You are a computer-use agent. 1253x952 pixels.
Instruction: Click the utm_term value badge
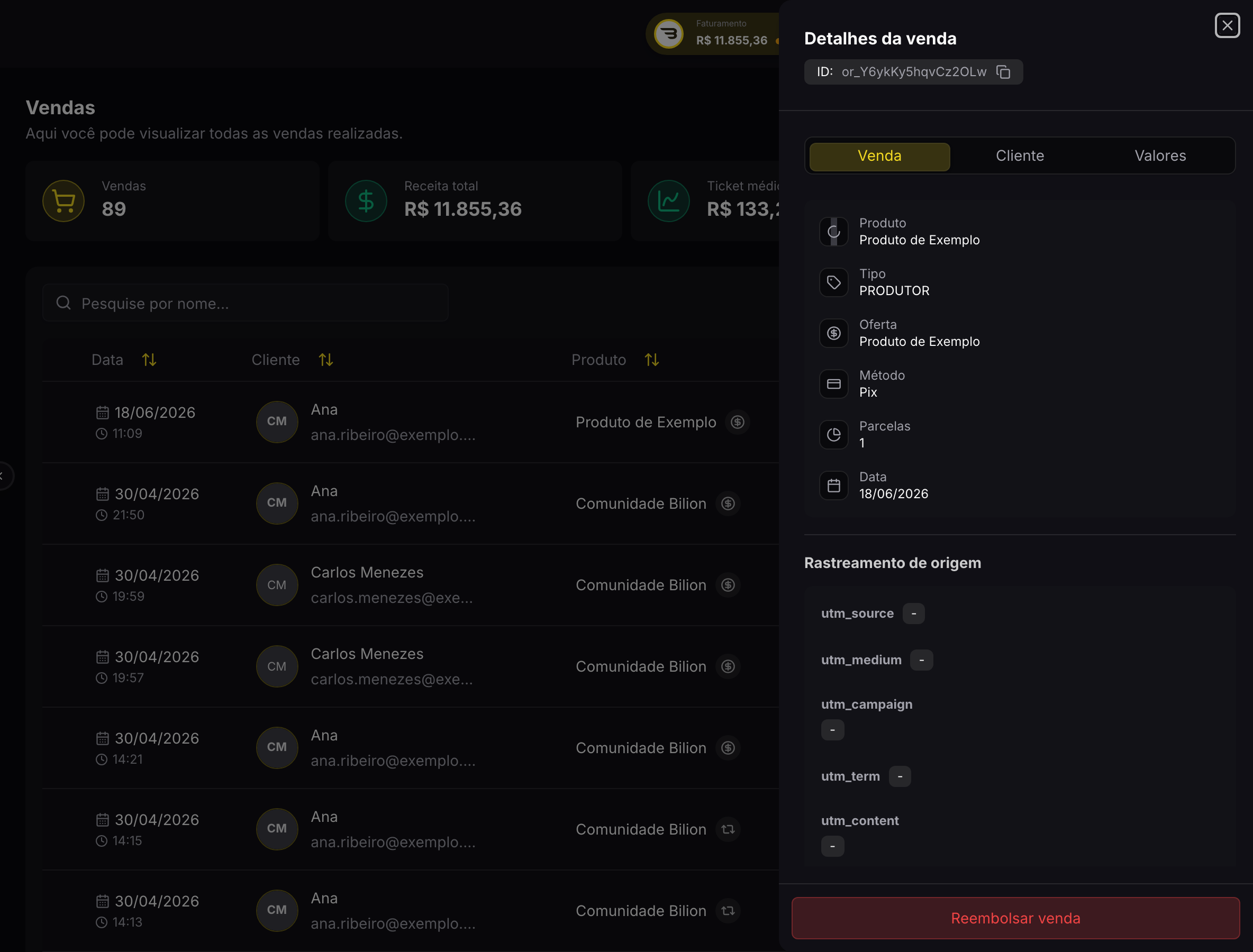[x=900, y=776]
